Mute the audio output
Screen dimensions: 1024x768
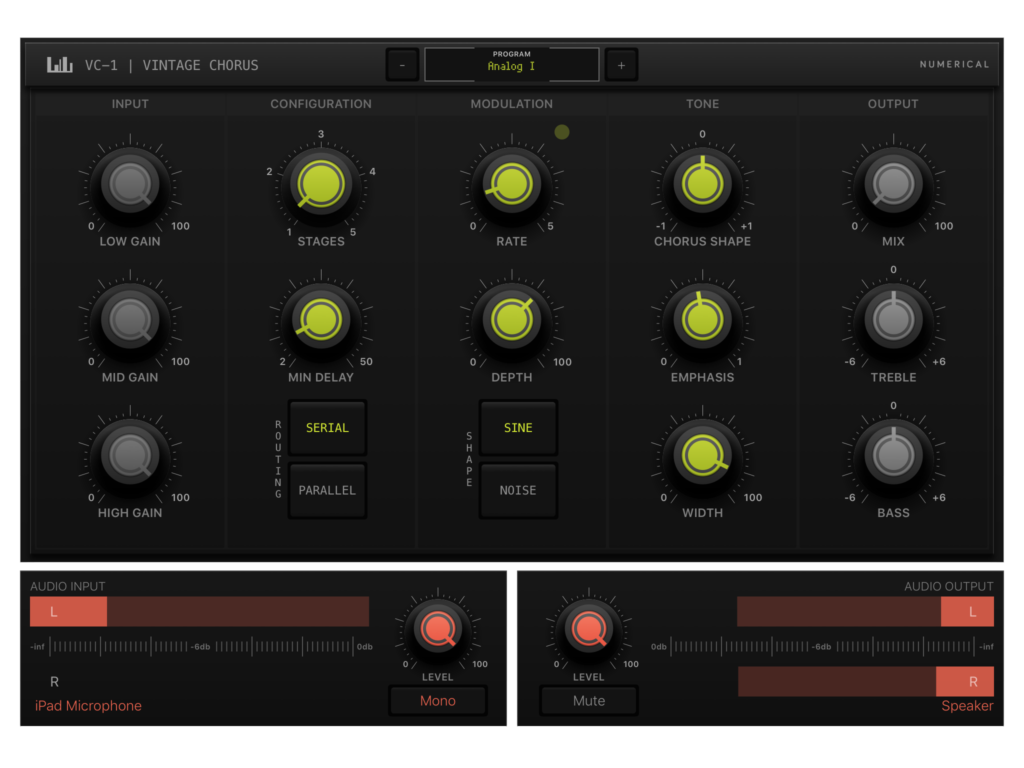[588, 701]
